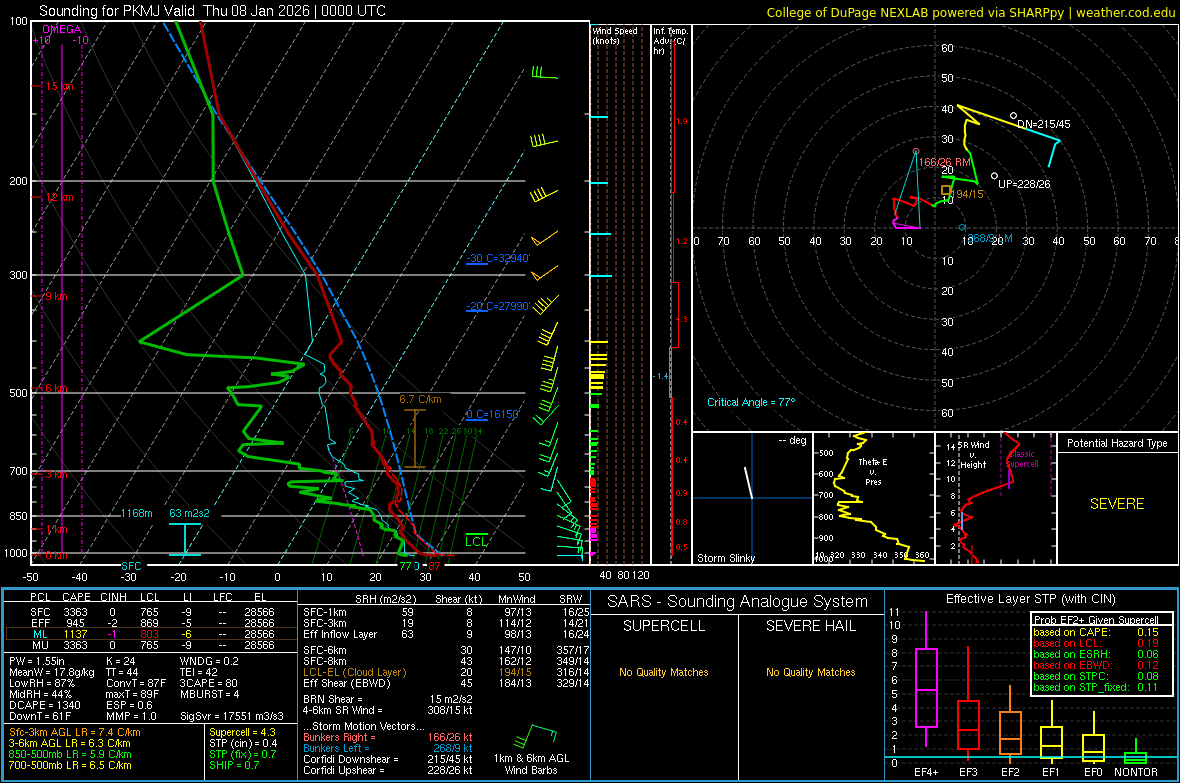Click the PW = 1.55in value

(37, 661)
